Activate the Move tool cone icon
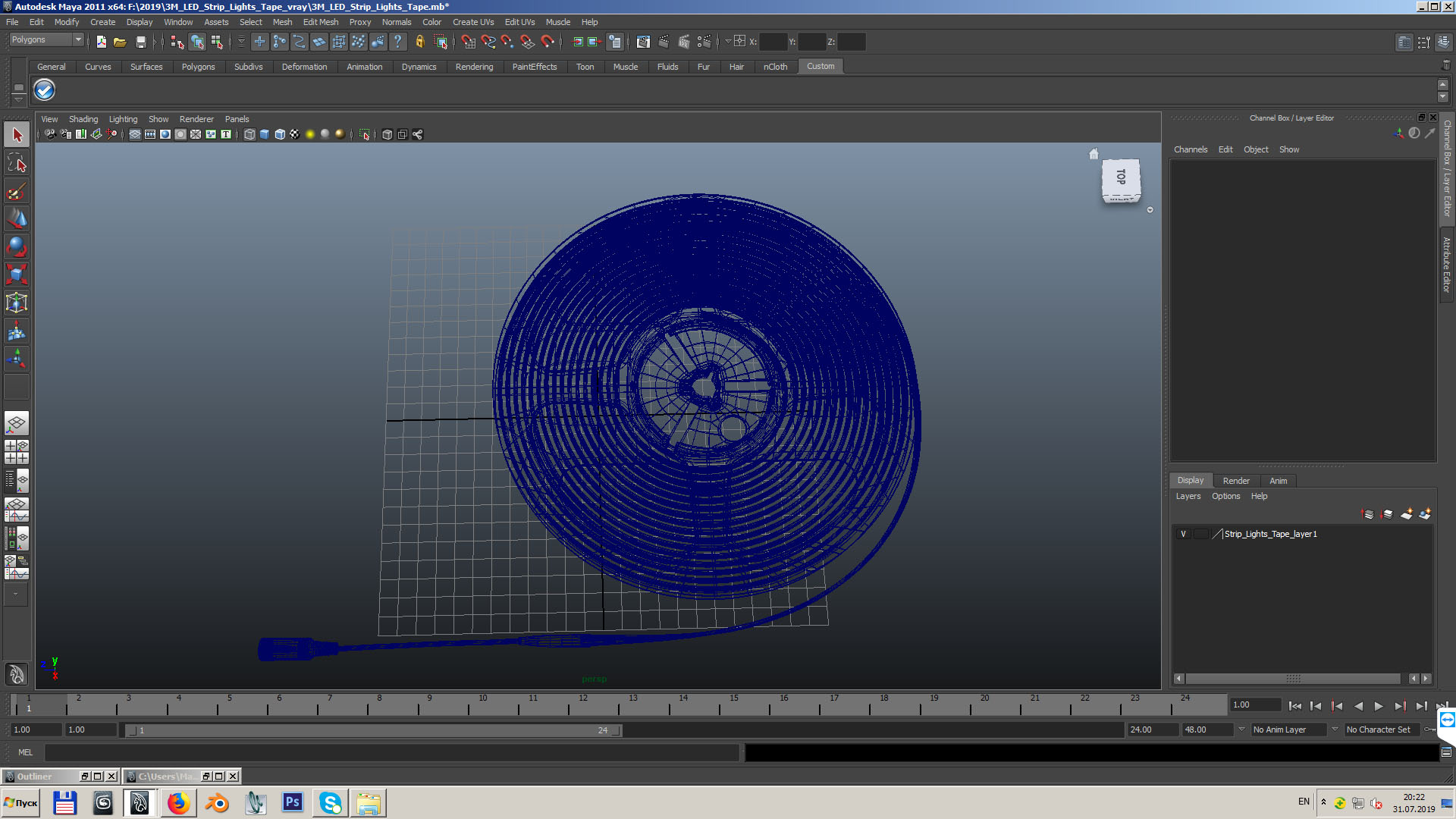The height and width of the screenshot is (819, 1456). [17, 219]
